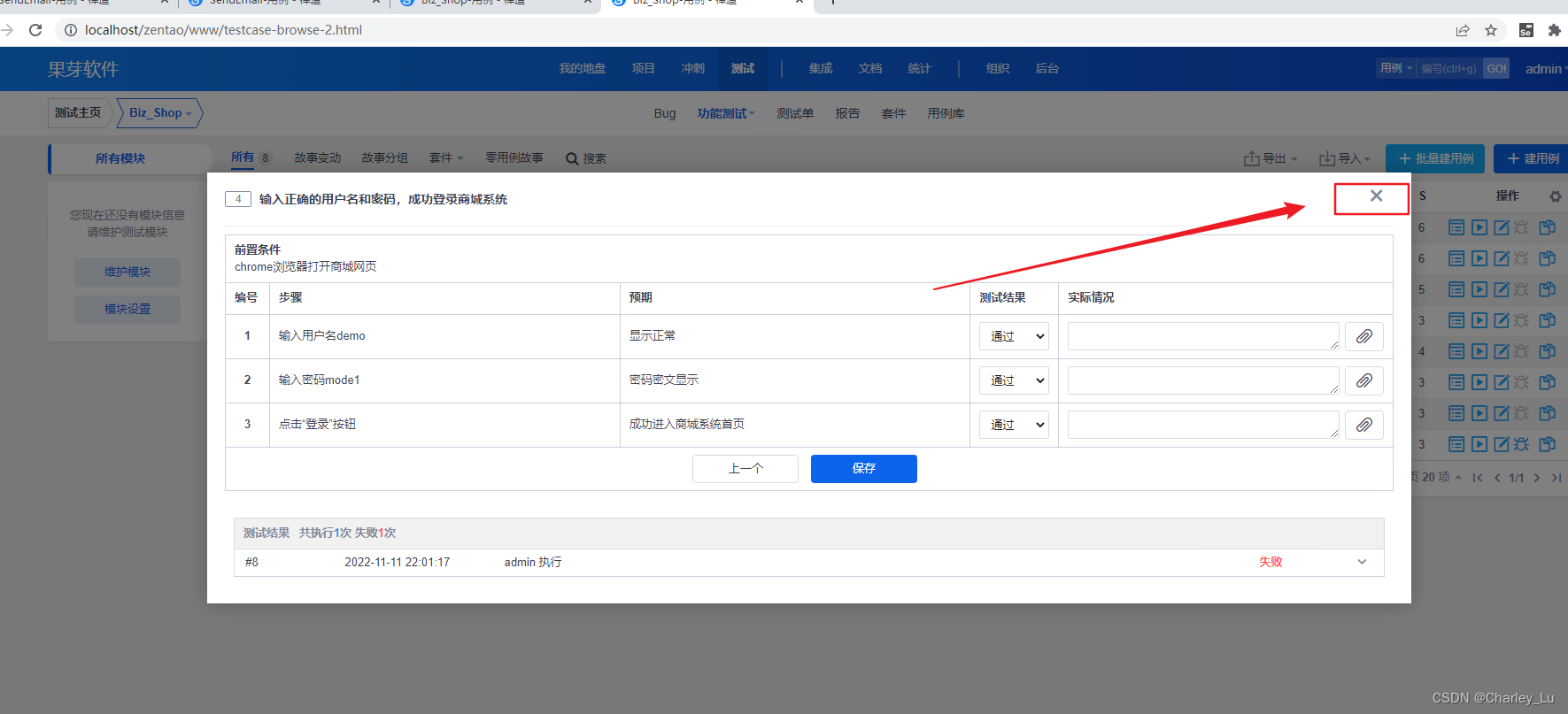
Task: Open the 功能测试 dropdown menu
Action: point(726,113)
